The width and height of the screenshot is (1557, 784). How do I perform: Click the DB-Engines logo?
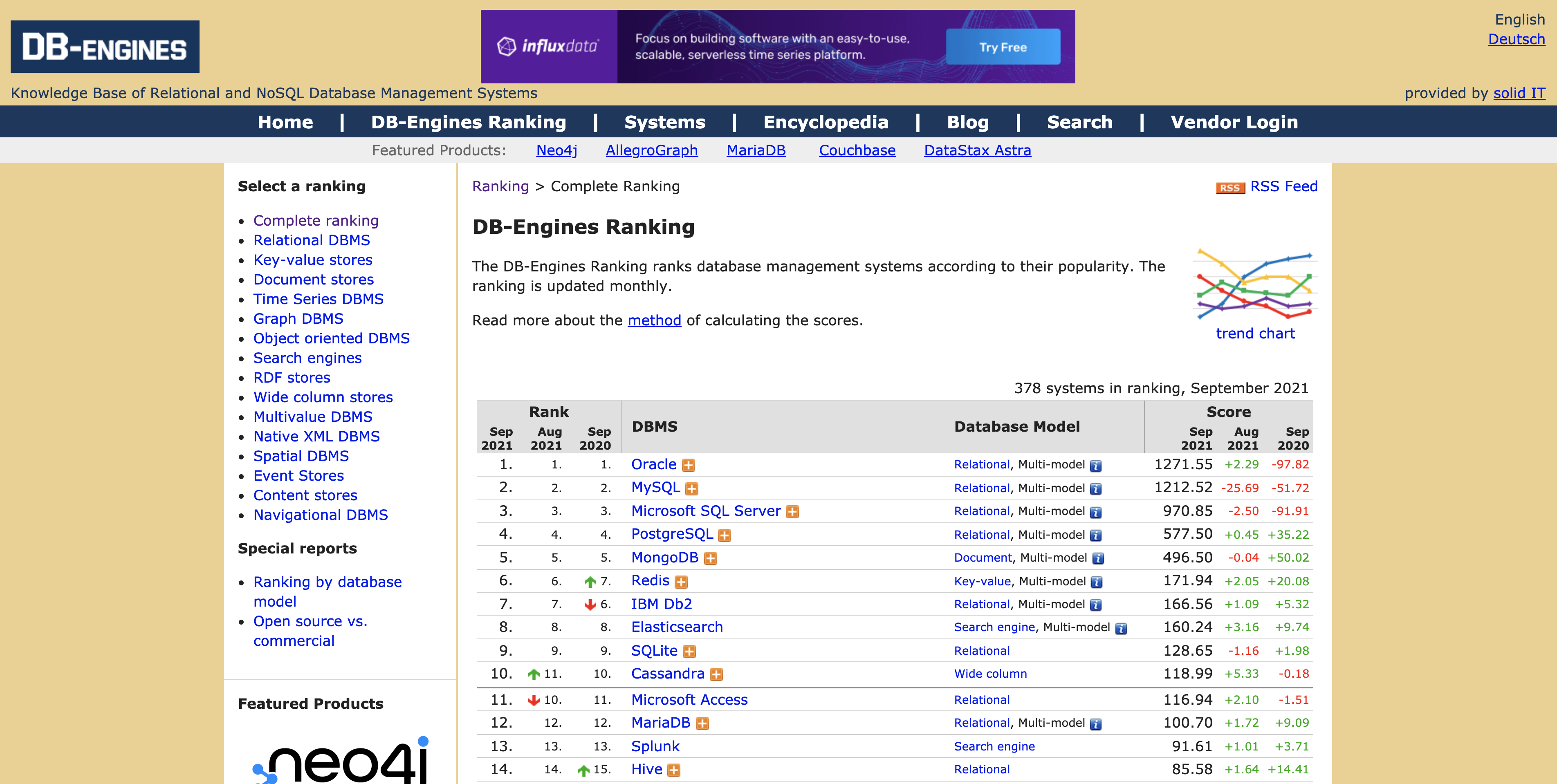click(105, 47)
